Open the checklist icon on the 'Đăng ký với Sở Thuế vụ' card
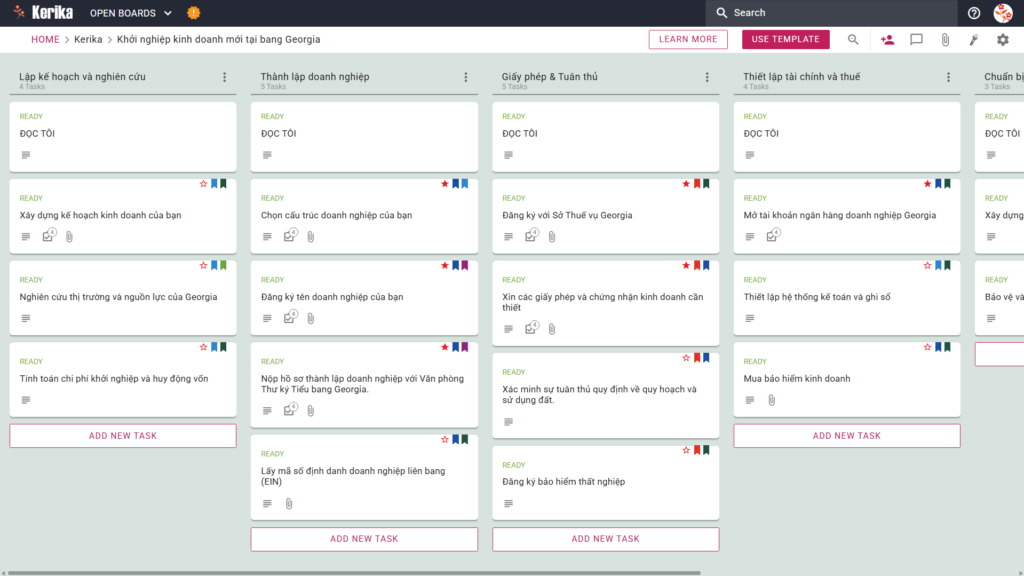The height and width of the screenshot is (576, 1024). pos(532,235)
